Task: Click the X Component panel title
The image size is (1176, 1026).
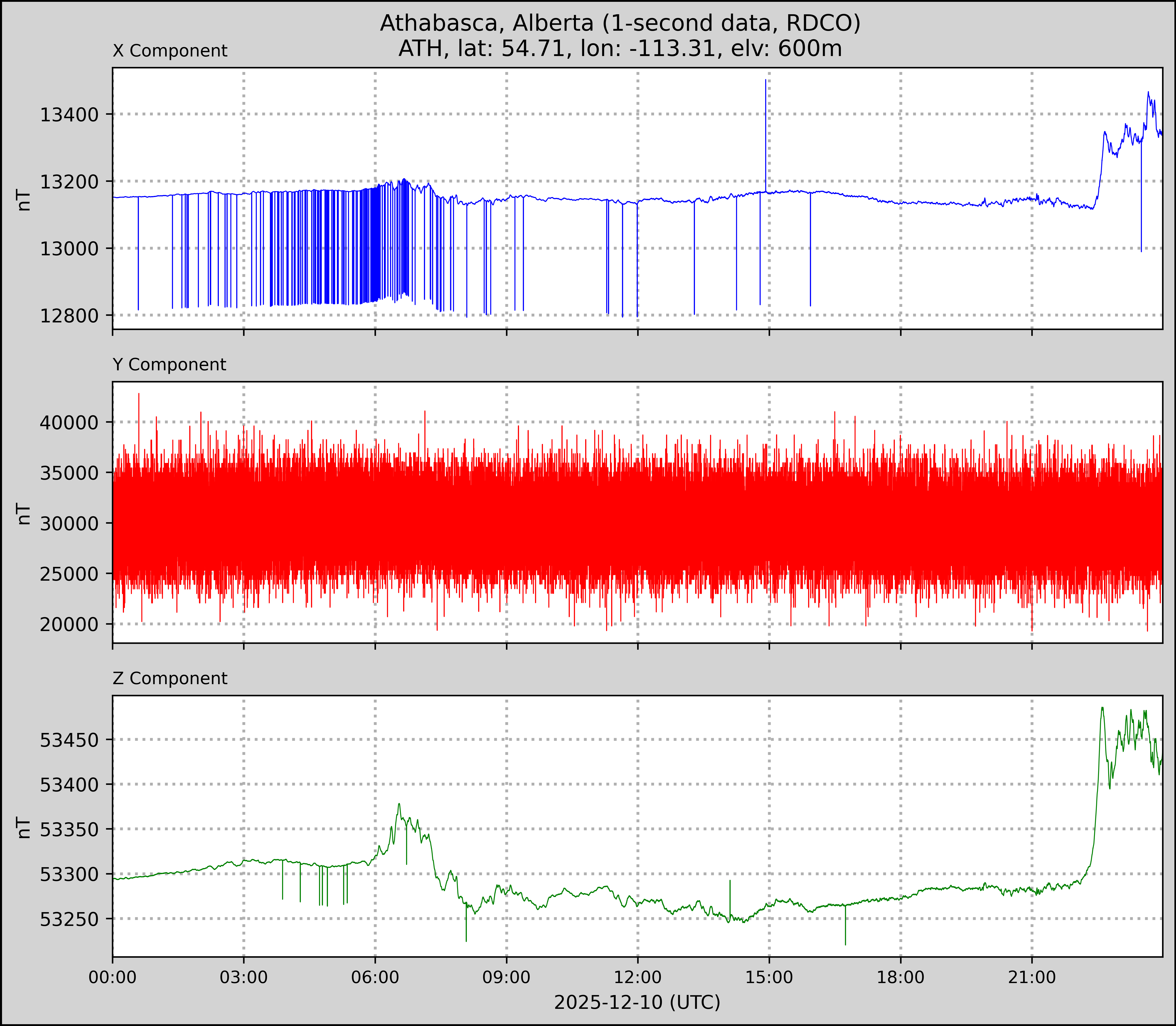Action: tap(170, 51)
